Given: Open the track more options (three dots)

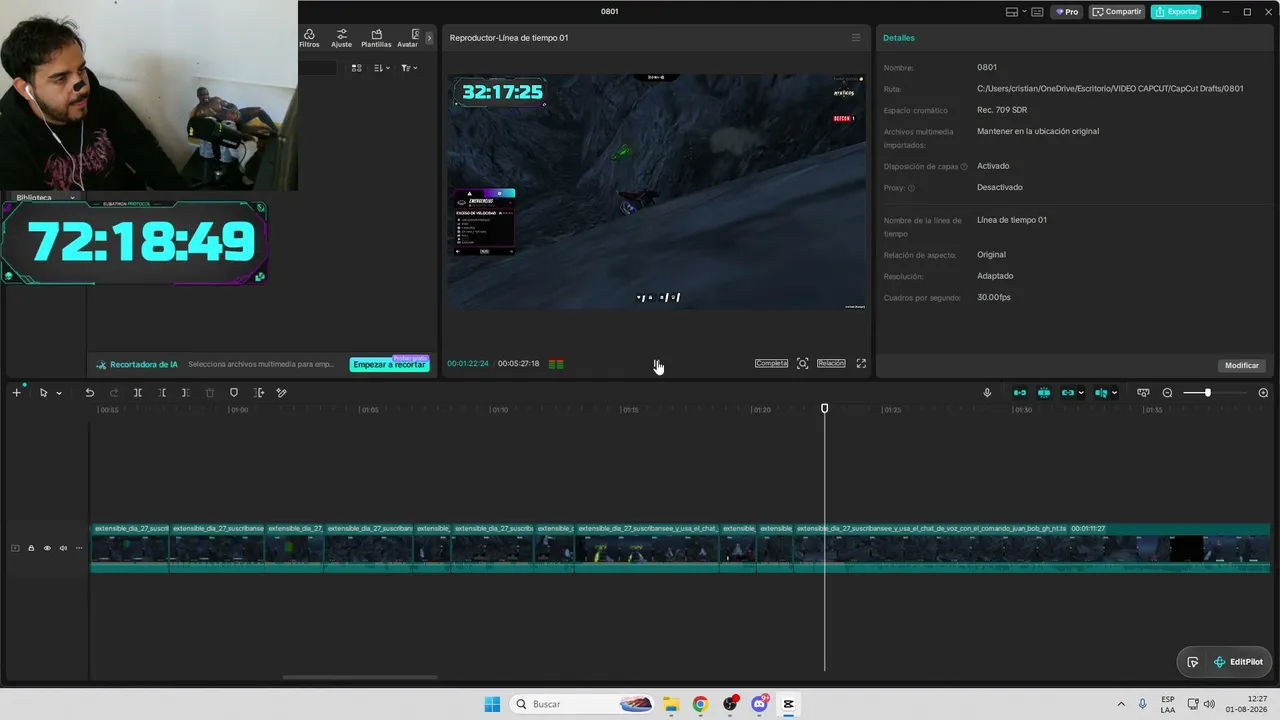Looking at the screenshot, I should [x=79, y=548].
